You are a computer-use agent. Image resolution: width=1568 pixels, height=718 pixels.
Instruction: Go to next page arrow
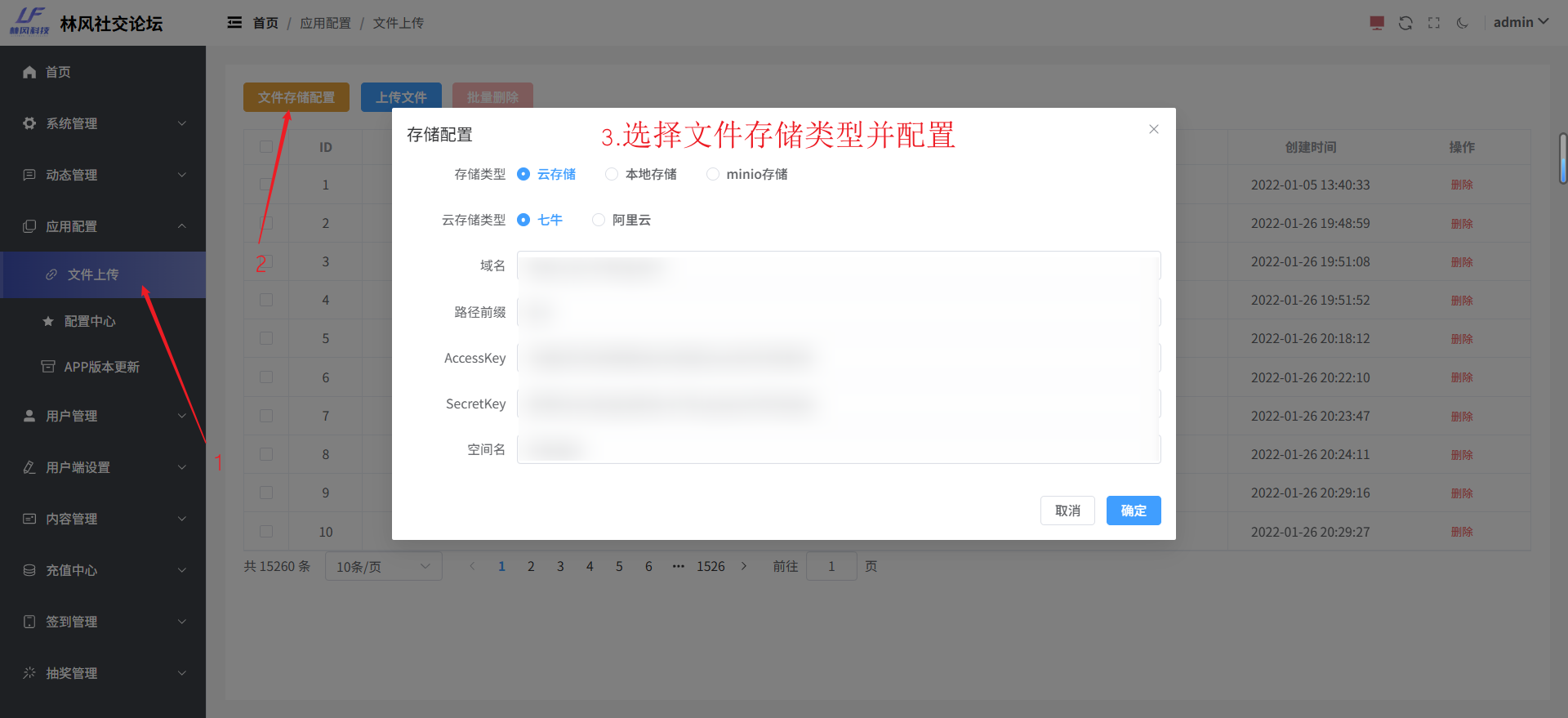tap(744, 566)
